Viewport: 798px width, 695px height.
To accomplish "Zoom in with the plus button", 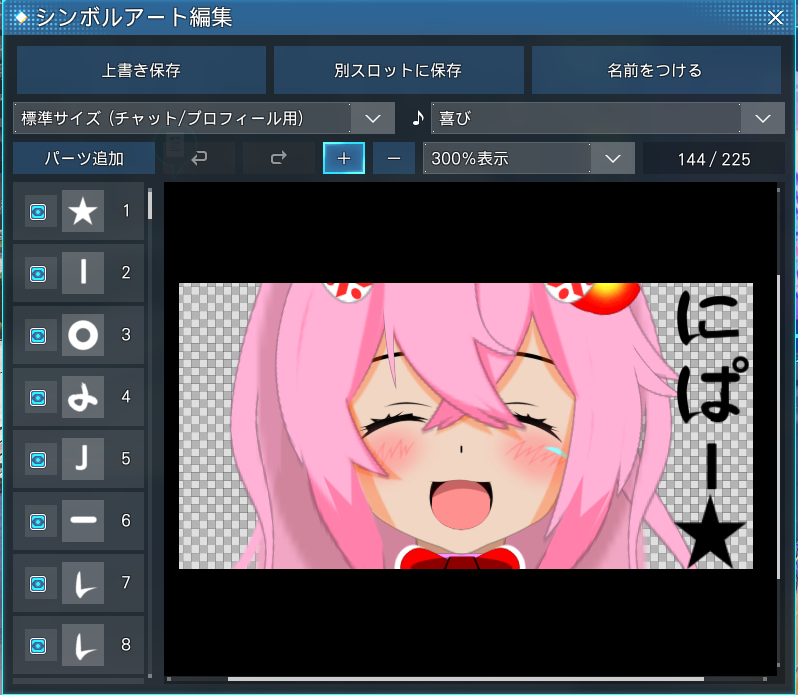I will click(x=344, y=158).
